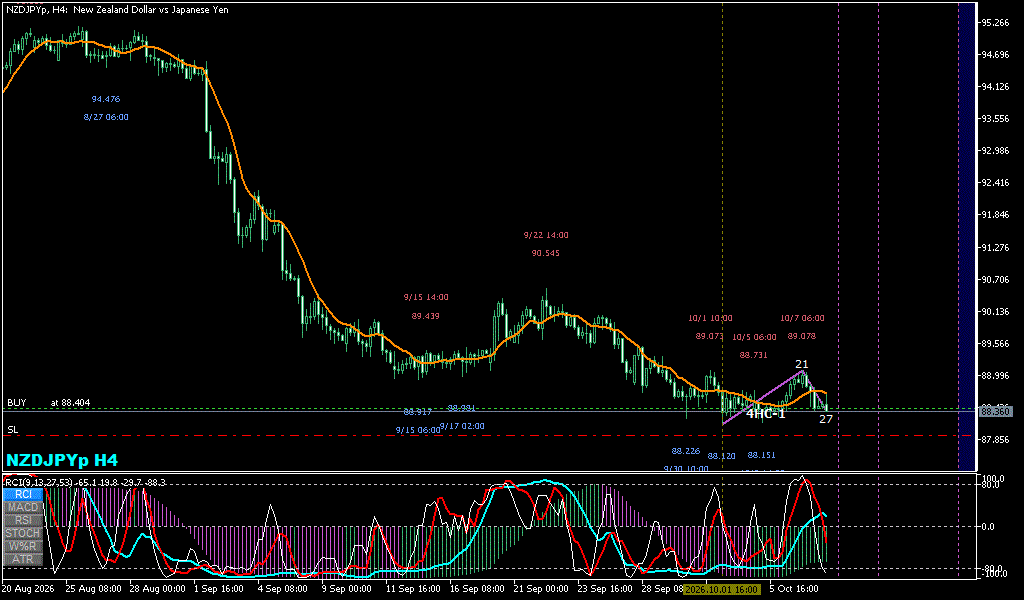Select the 10/5 06:00 time label
1024x600 pixels.
click(x=754, y=338)
